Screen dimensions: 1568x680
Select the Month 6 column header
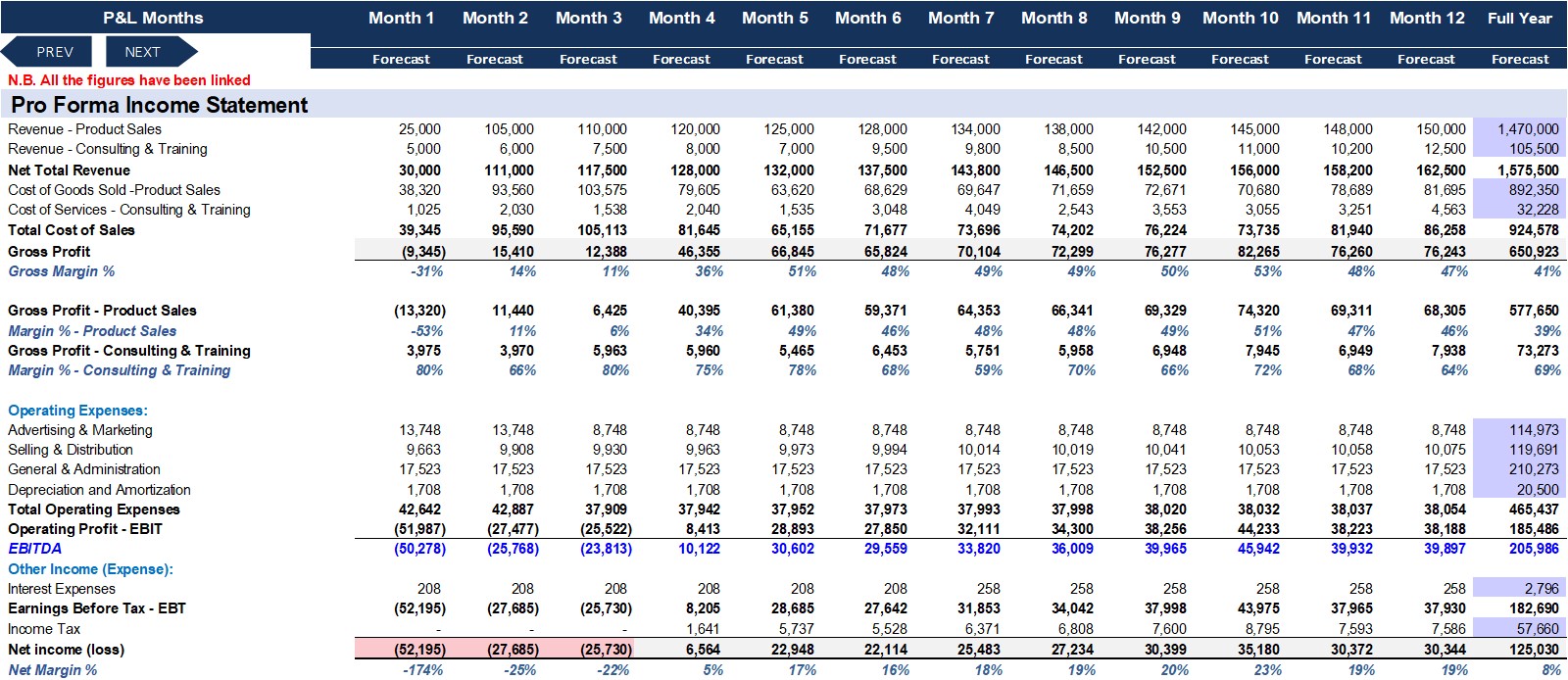coord(867,18)
